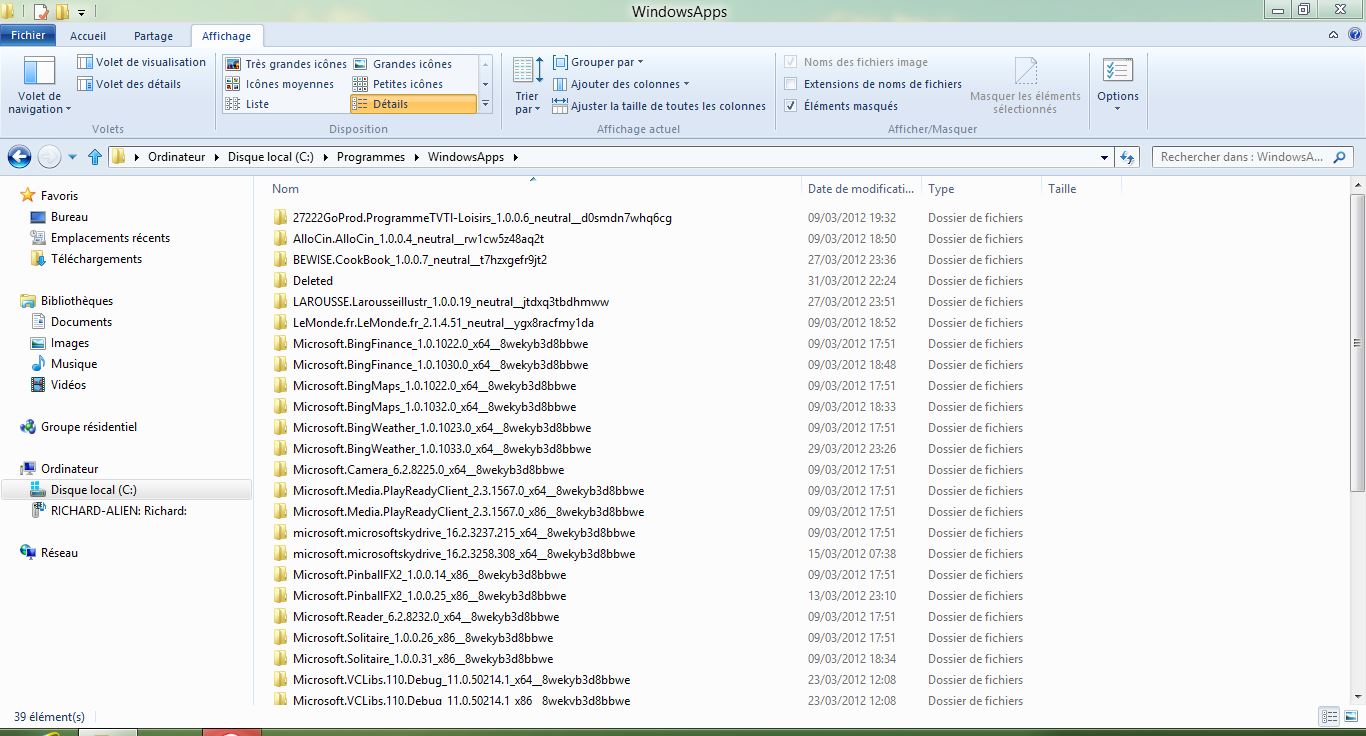Click Masquer les éléments sélectionnés

pyautogui.click(x=1025, y=86)
